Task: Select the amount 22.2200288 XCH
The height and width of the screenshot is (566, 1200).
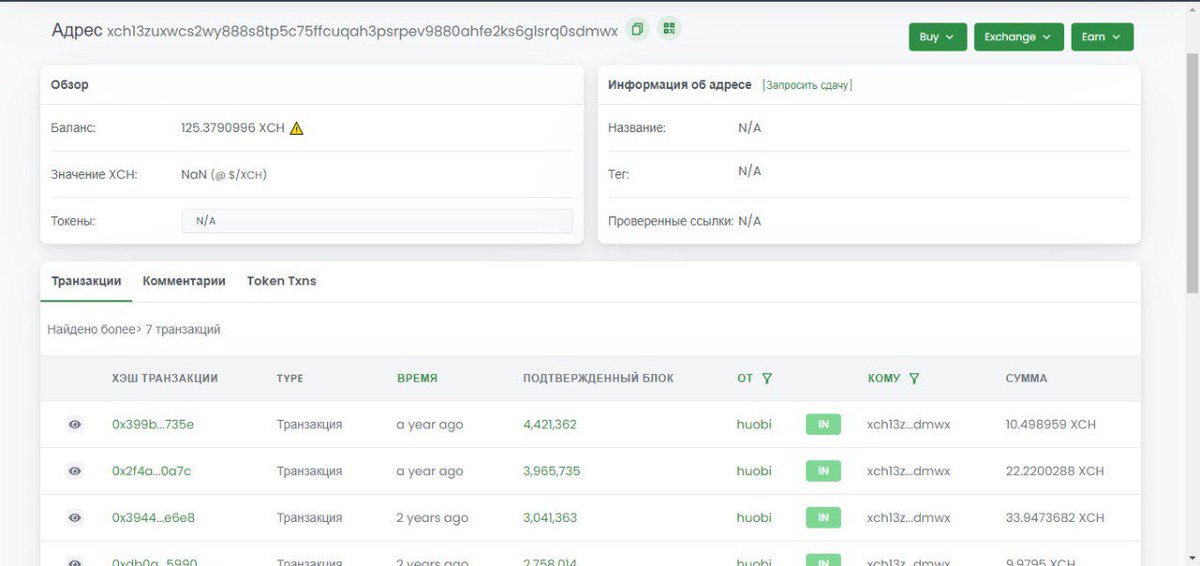Action: pyautogui.click(x=1055, y=471)
